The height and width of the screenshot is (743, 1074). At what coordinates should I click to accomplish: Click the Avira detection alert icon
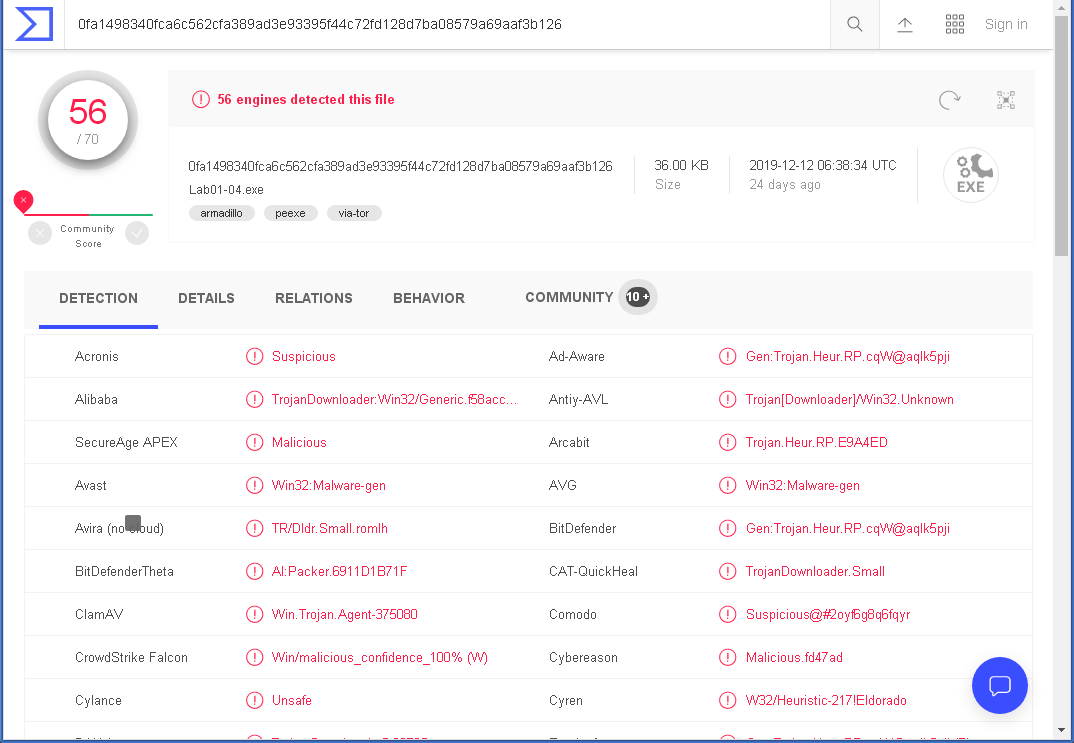pos(254,529)
